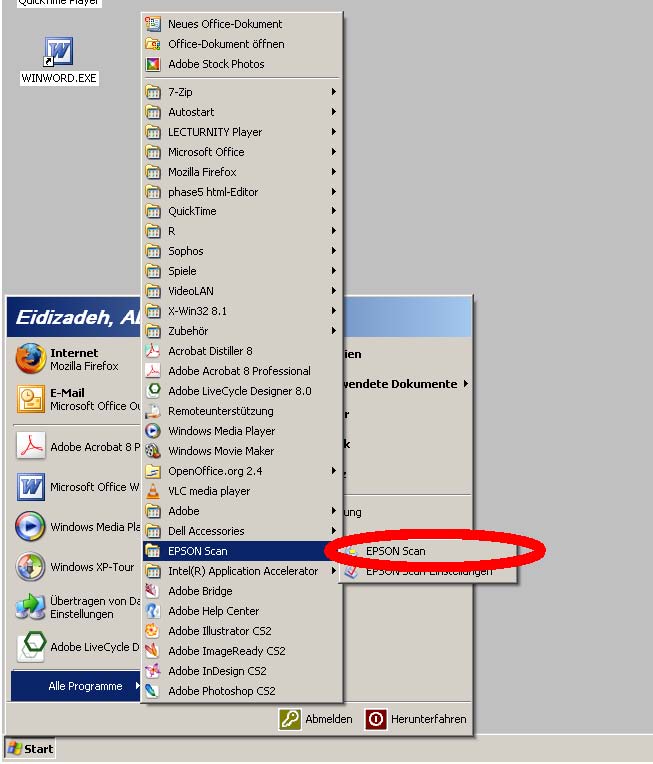The image size is (653, 764).
Task: Click the Adobe Help Center icon
Action: (153, 611)
